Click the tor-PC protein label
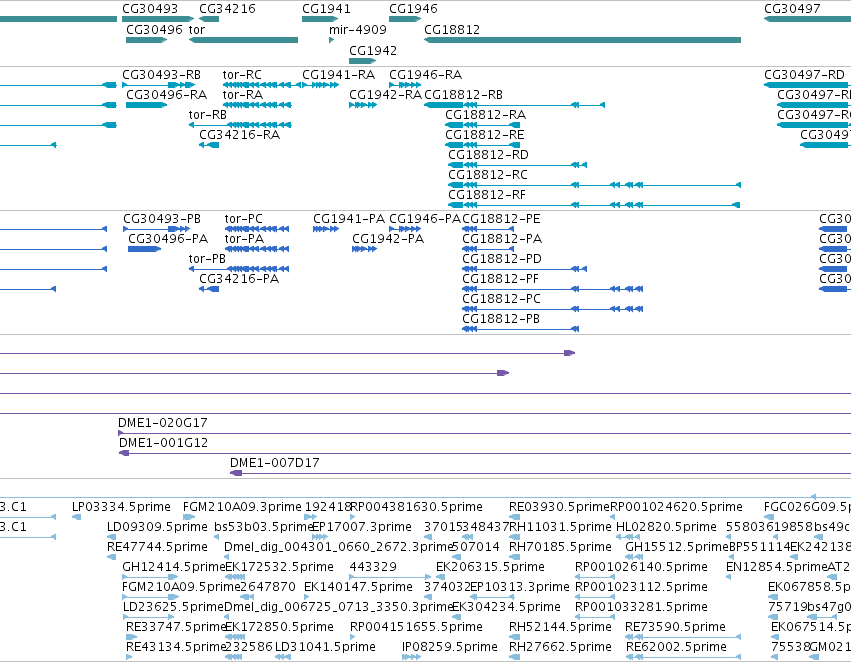The width and height of the screenshot is (851, 662). click(243, 219)
